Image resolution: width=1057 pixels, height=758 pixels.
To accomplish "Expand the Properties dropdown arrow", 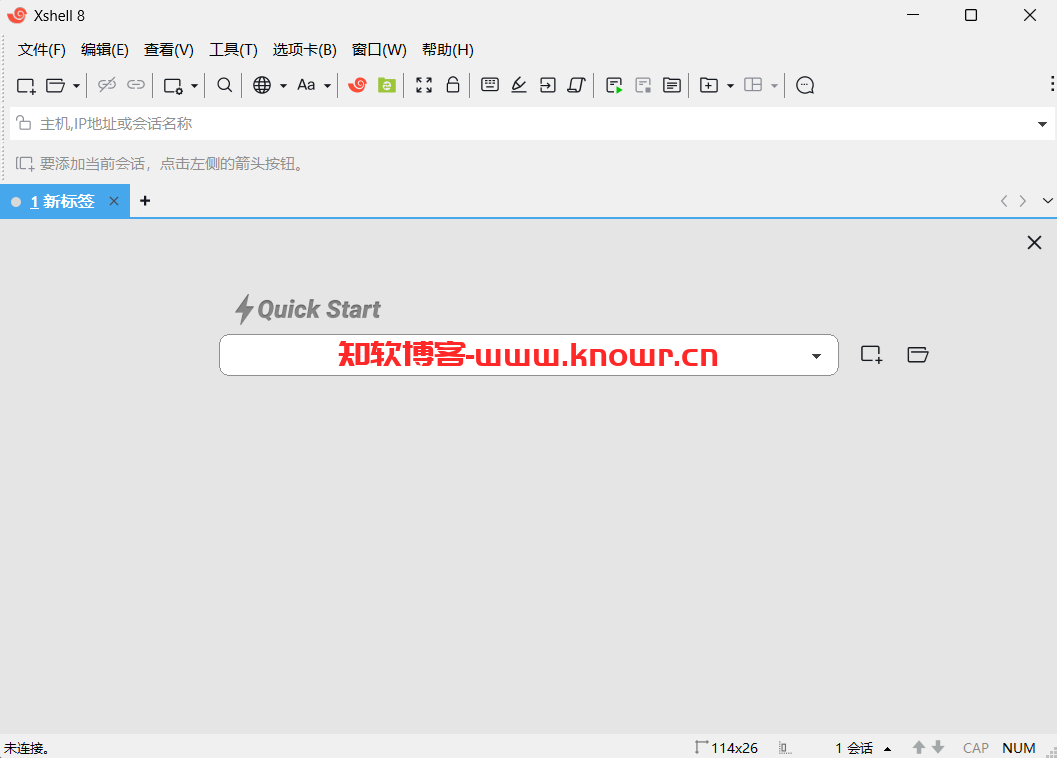I will [194, 86].
